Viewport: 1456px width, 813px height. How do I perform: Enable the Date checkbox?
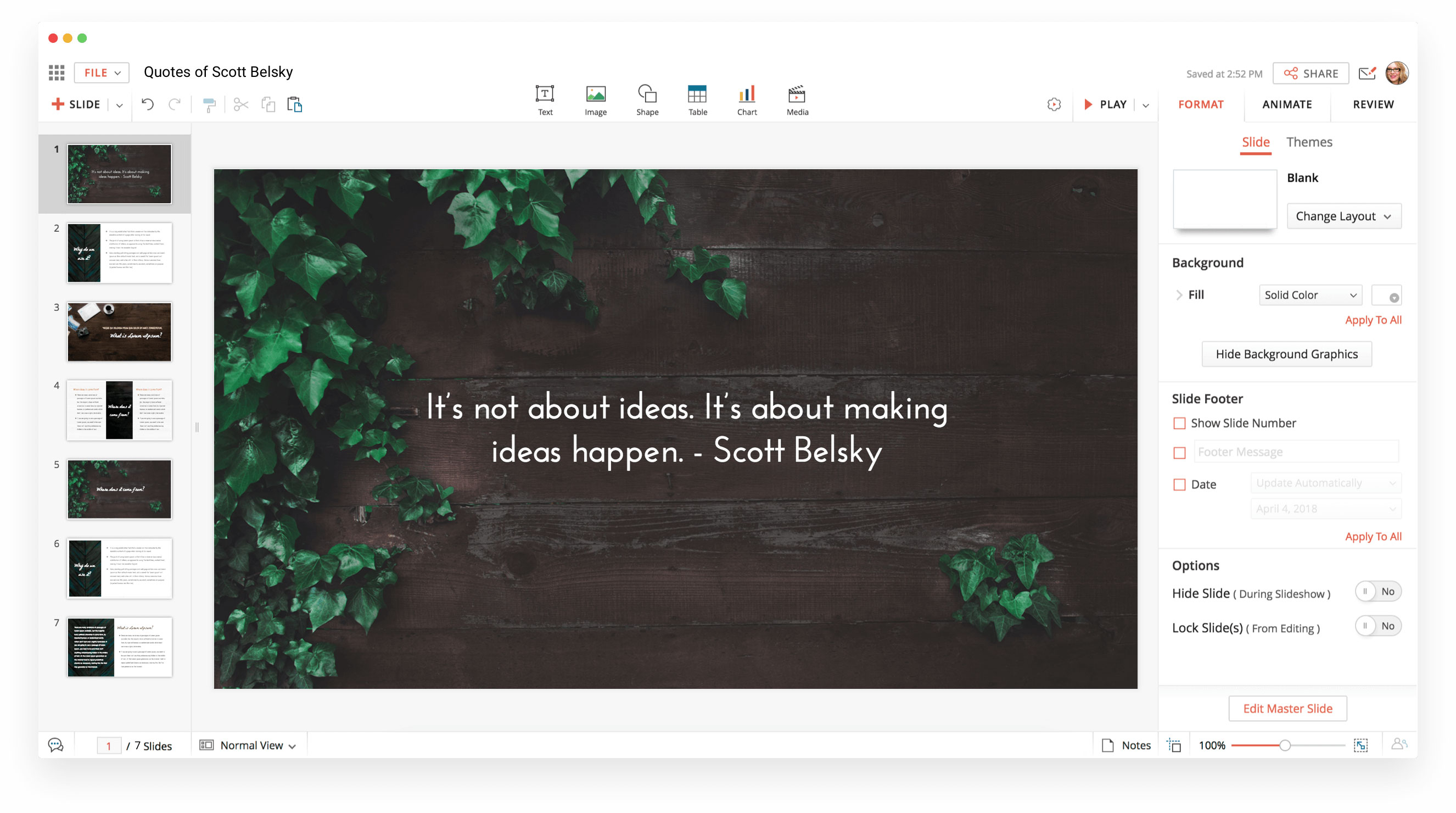coord(1180,484)
